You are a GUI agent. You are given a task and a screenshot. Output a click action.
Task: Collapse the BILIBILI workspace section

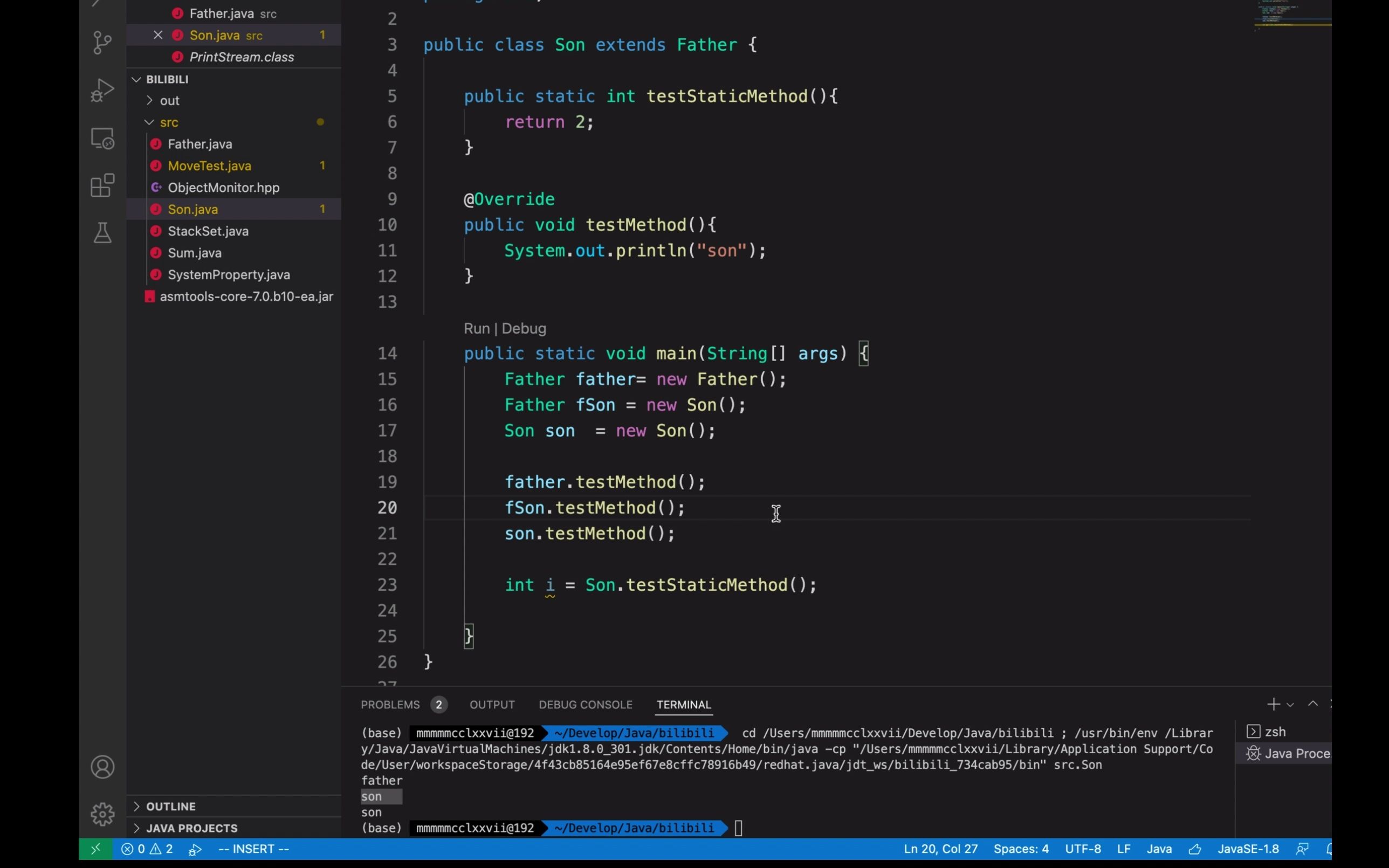[x=233, y=79]
